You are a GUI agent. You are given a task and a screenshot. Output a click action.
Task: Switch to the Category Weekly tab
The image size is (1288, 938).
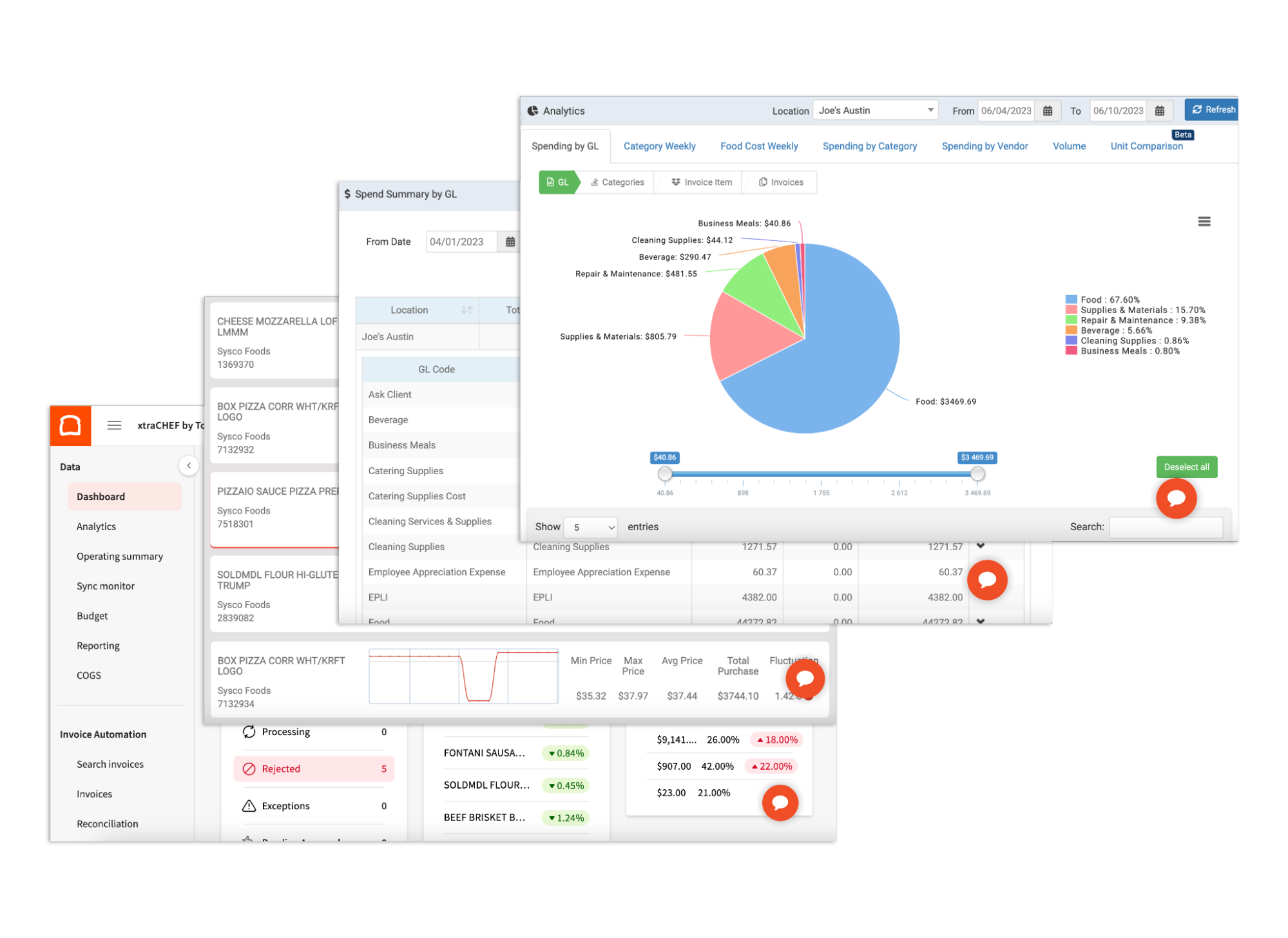click(659, 146)
